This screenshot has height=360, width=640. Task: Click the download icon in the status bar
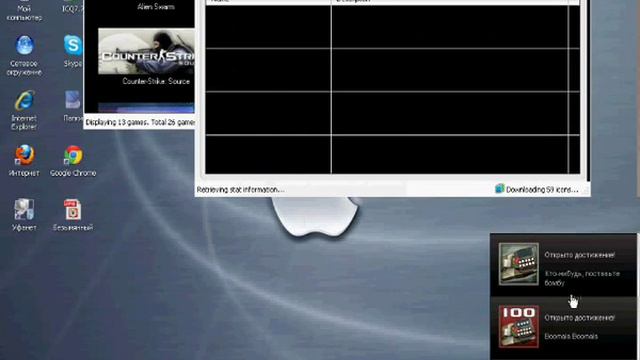tap(500, 189)
